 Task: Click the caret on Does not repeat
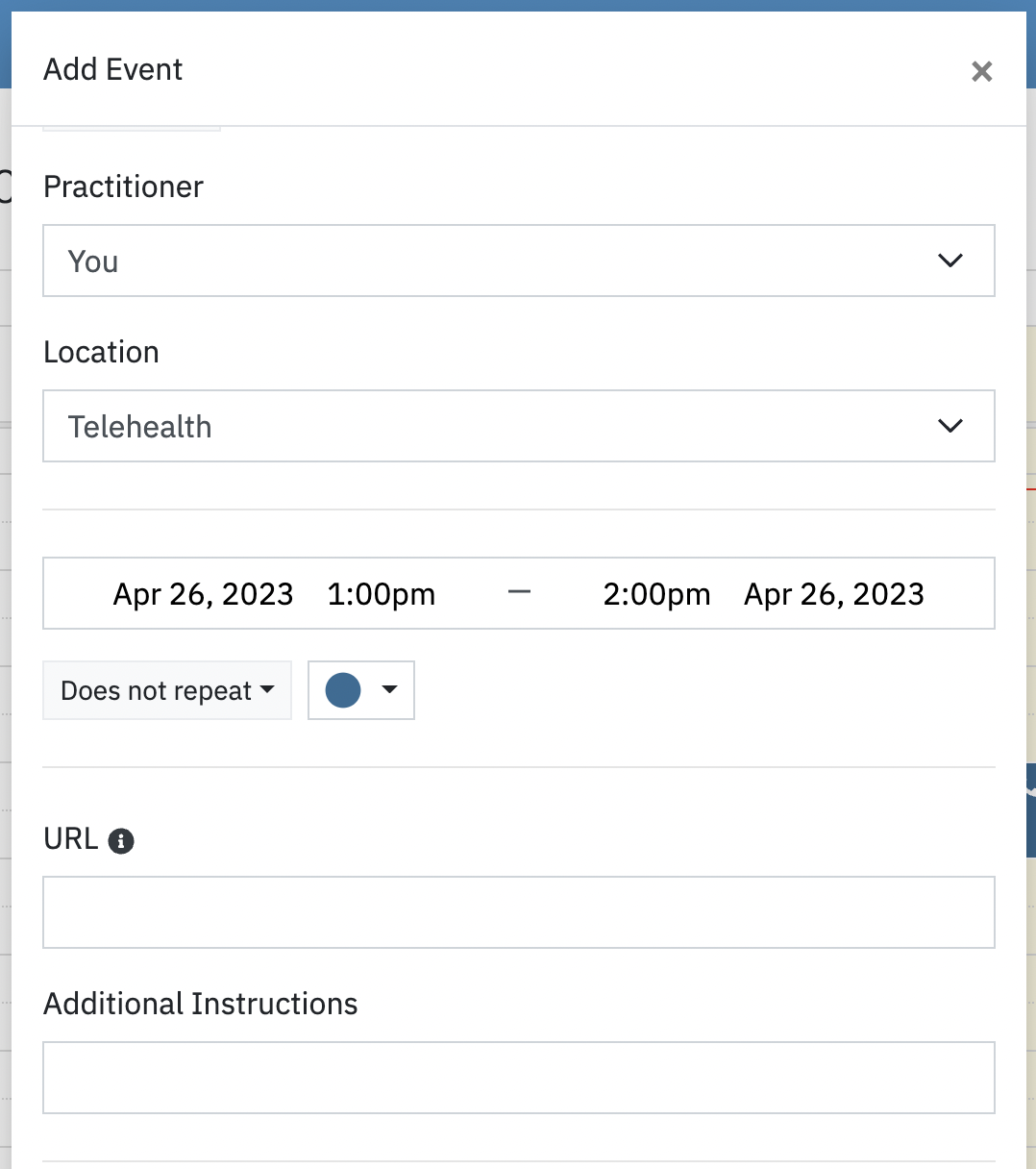coord(268,690)
